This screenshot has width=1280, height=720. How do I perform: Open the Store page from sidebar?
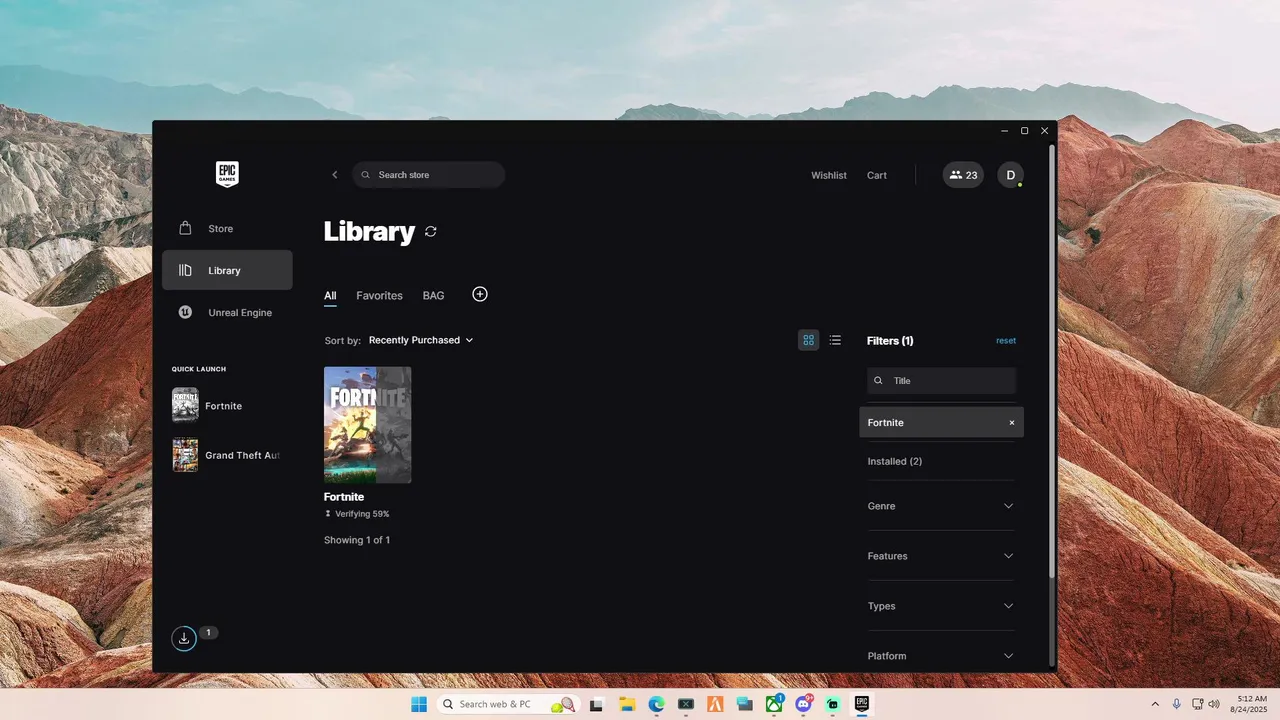pos(227,229)
